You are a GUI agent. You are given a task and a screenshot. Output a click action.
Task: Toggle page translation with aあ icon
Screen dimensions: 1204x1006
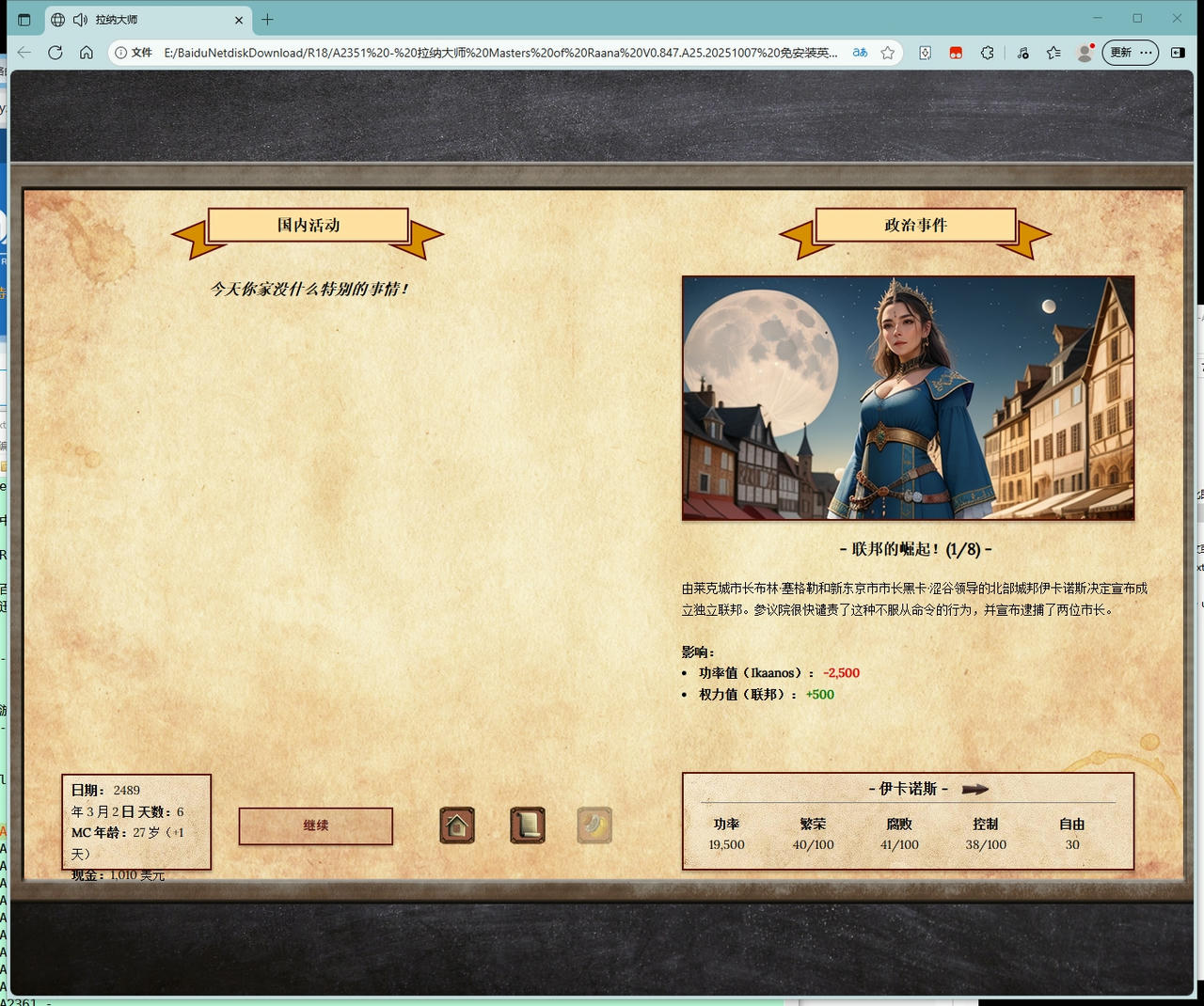tap(859, 53)
